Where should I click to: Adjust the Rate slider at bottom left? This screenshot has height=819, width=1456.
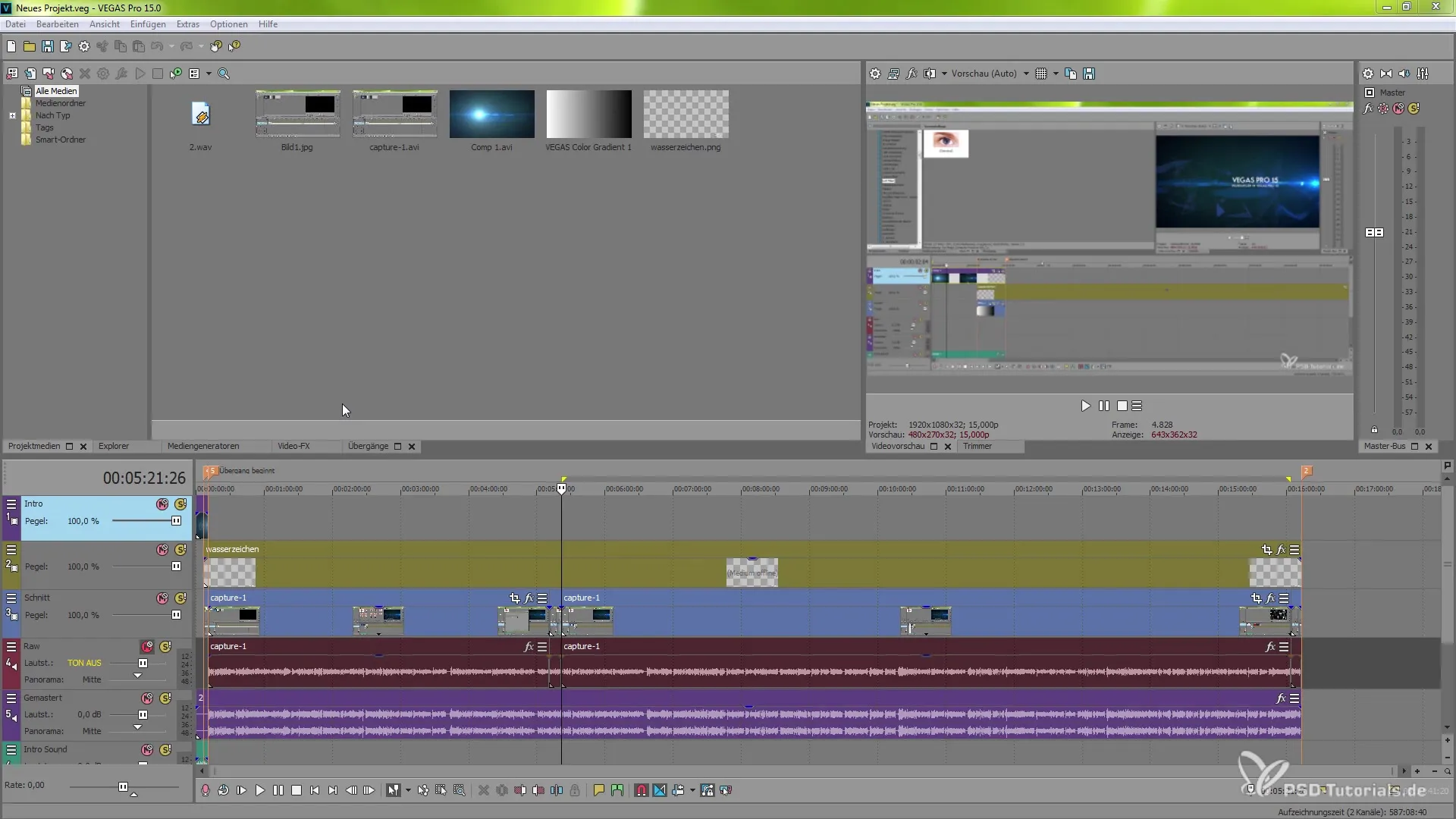(124, 787)
